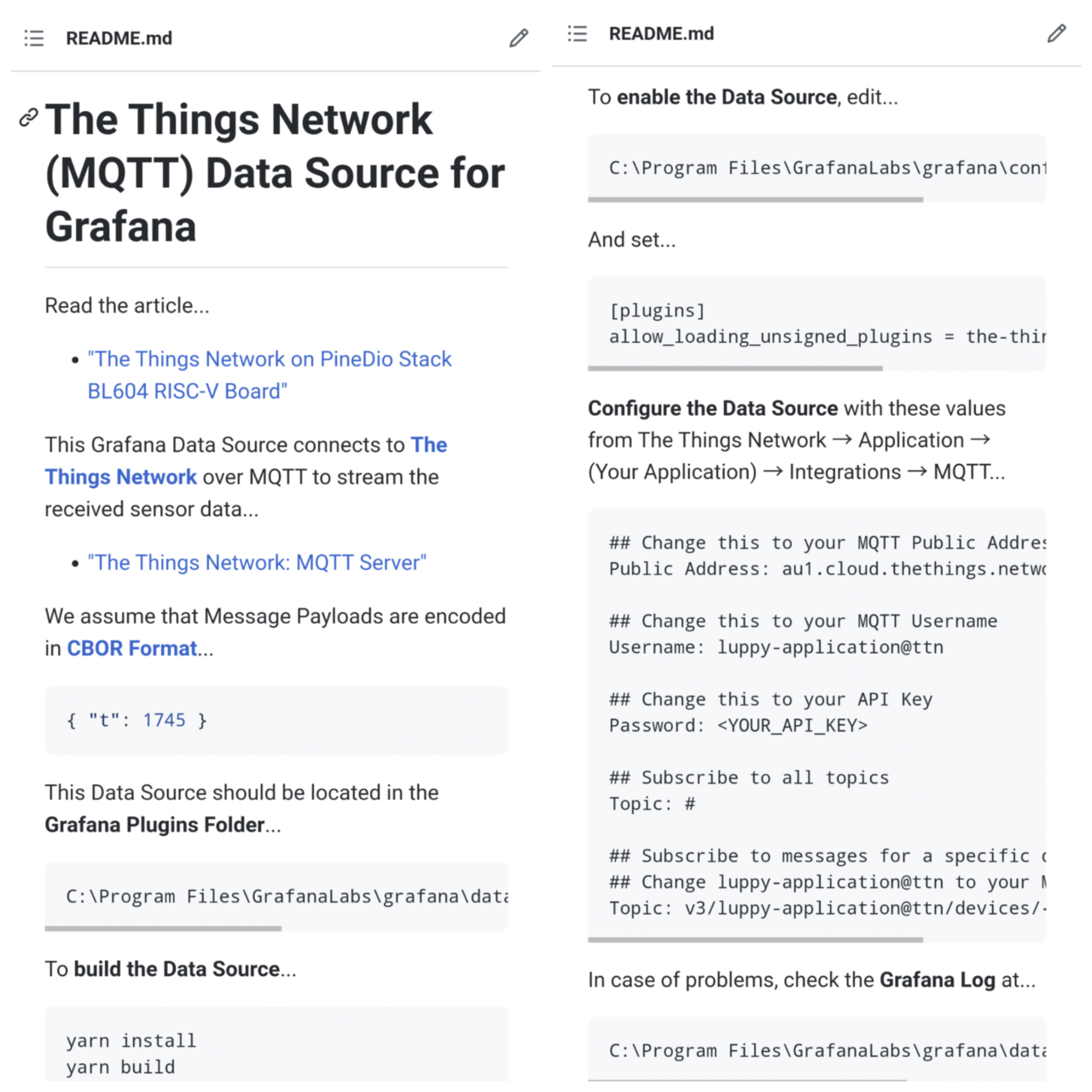
Task: Click bold "The Things Network" link in paragraph
Action: point(120,476)
